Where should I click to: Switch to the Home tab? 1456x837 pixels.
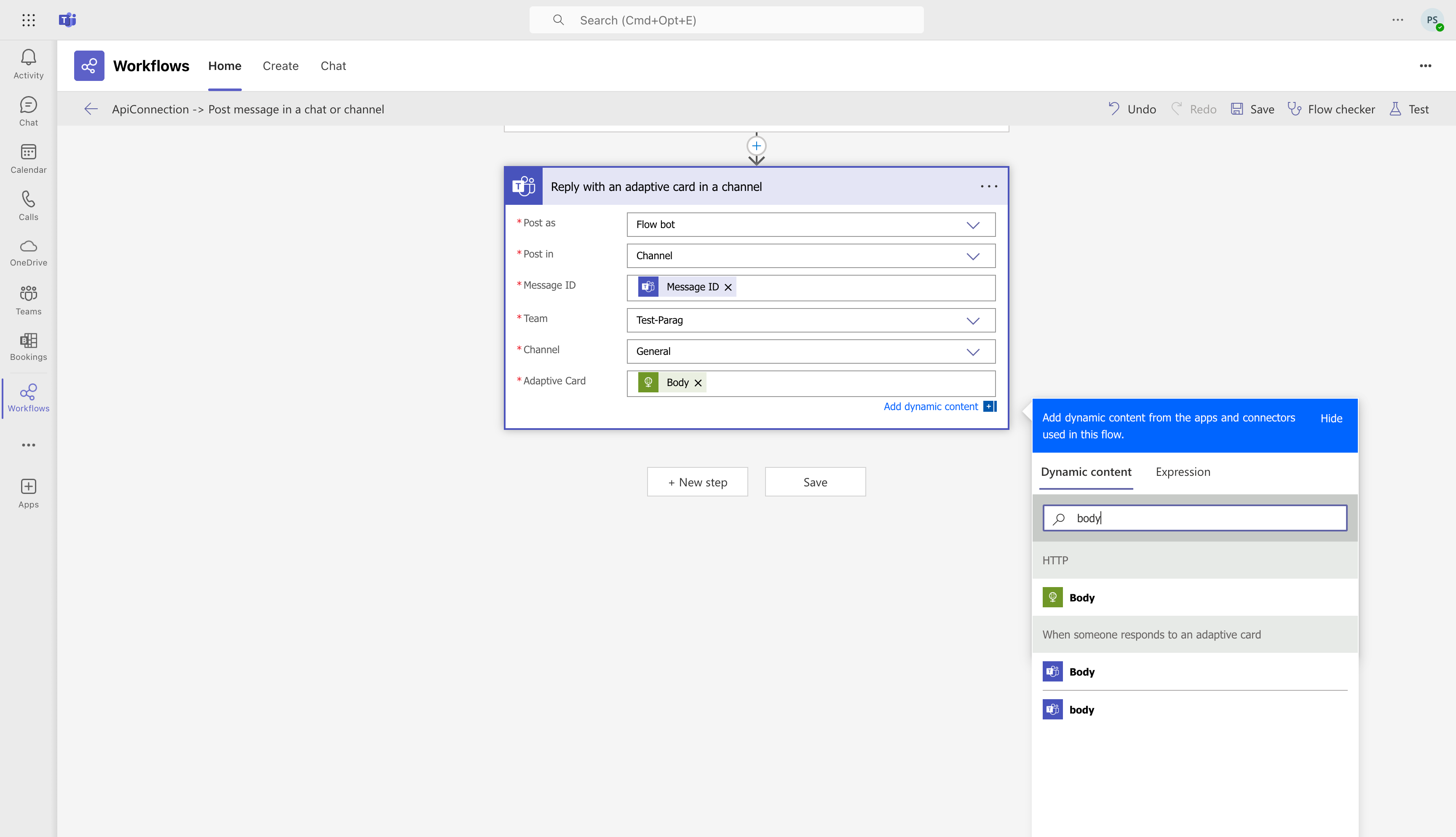[x=225, y=65]
